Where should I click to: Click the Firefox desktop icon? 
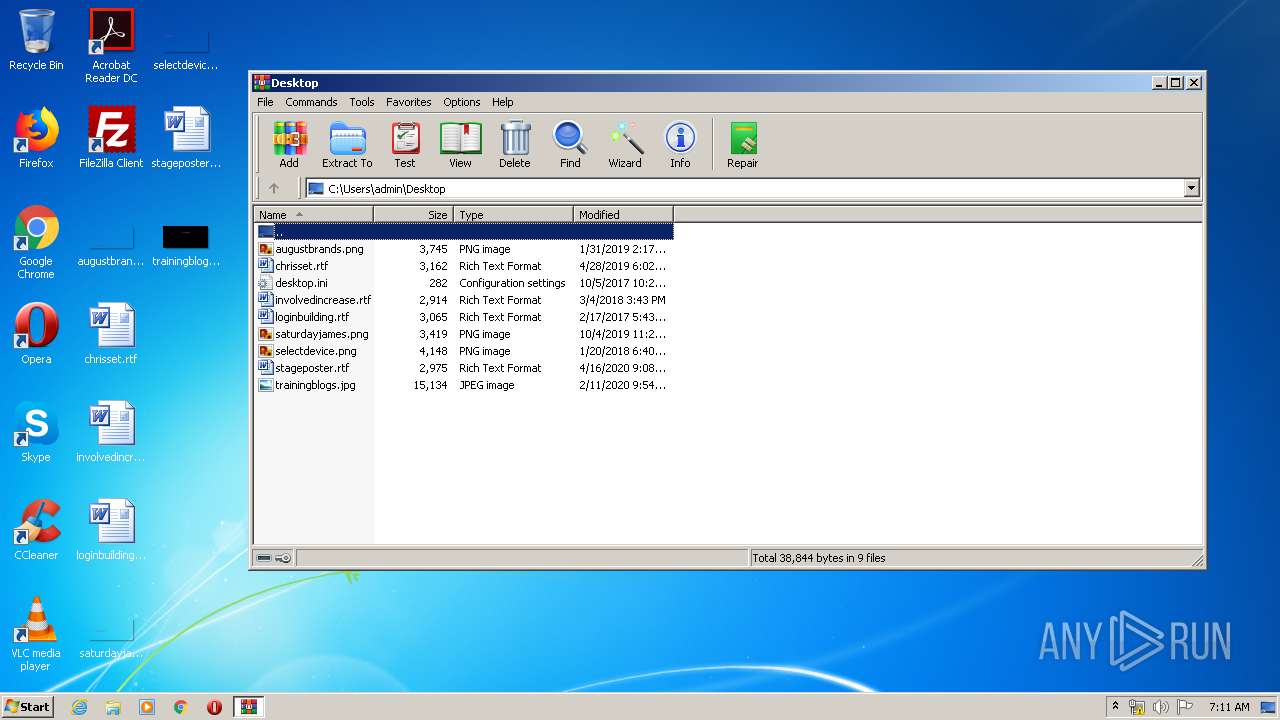36,138
